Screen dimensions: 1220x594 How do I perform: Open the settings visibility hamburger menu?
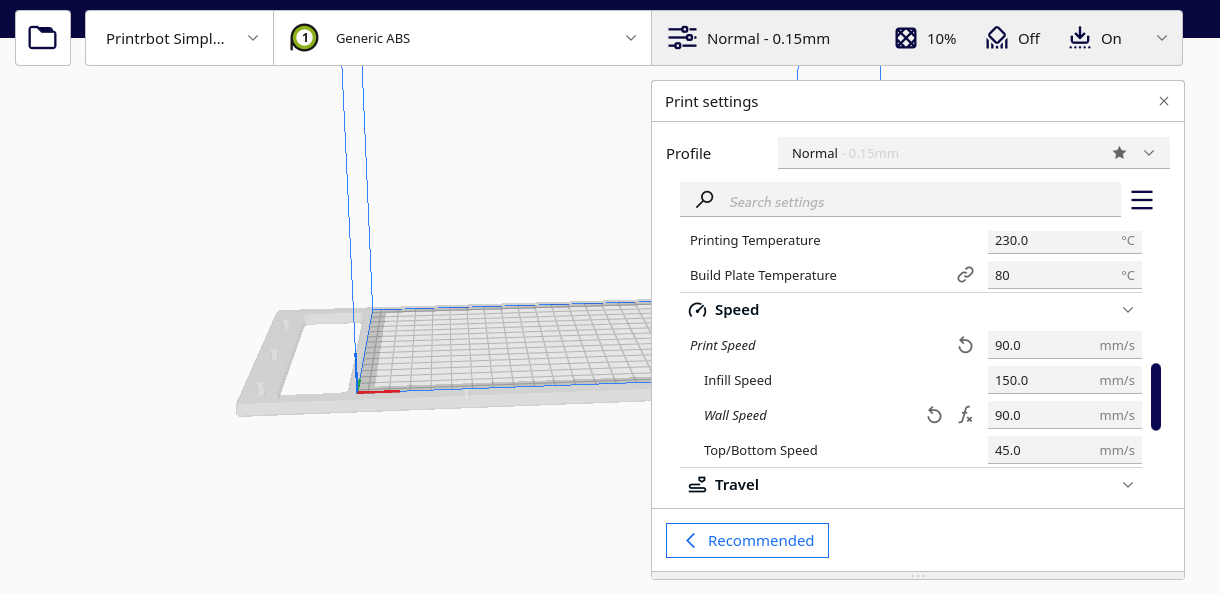pos(1142,201)
